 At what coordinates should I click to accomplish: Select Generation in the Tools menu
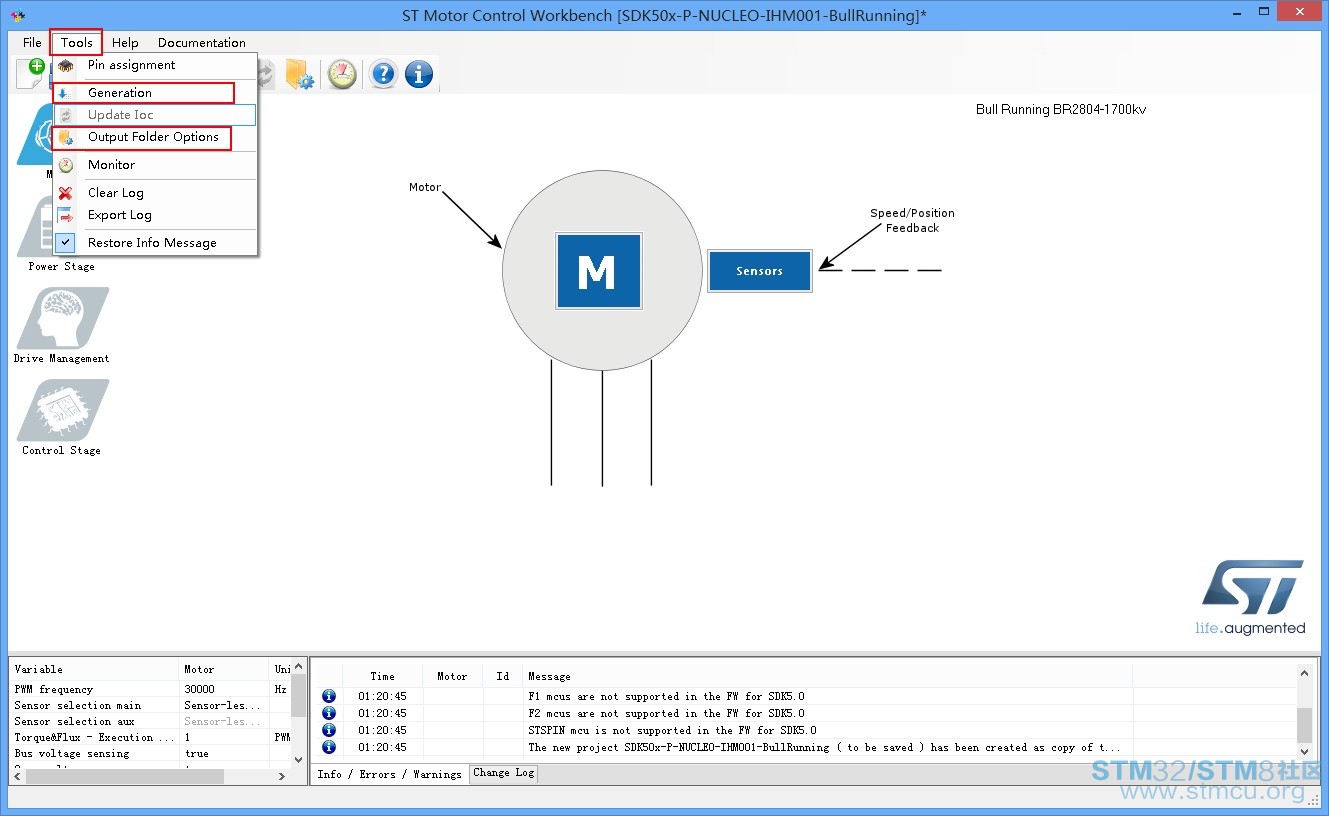155,93
